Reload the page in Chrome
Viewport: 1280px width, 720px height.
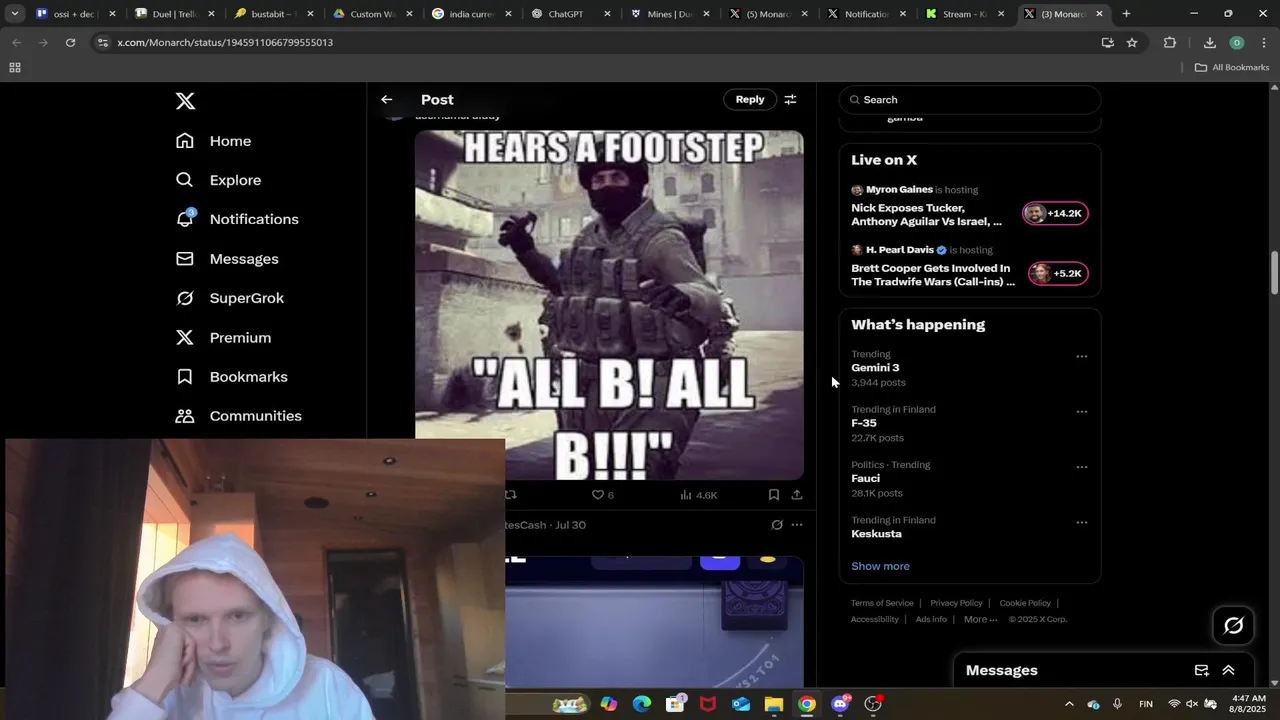[x=70, y=43]
